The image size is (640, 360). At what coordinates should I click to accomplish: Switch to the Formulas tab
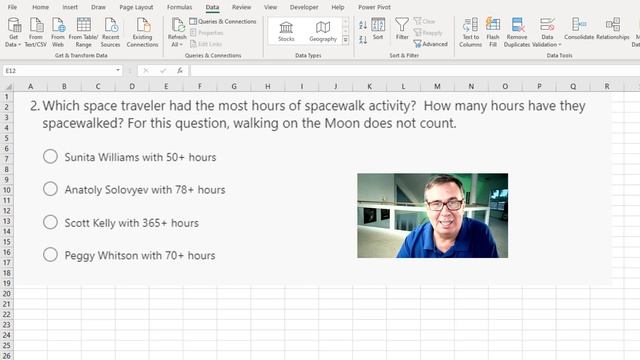coord(180,7)
